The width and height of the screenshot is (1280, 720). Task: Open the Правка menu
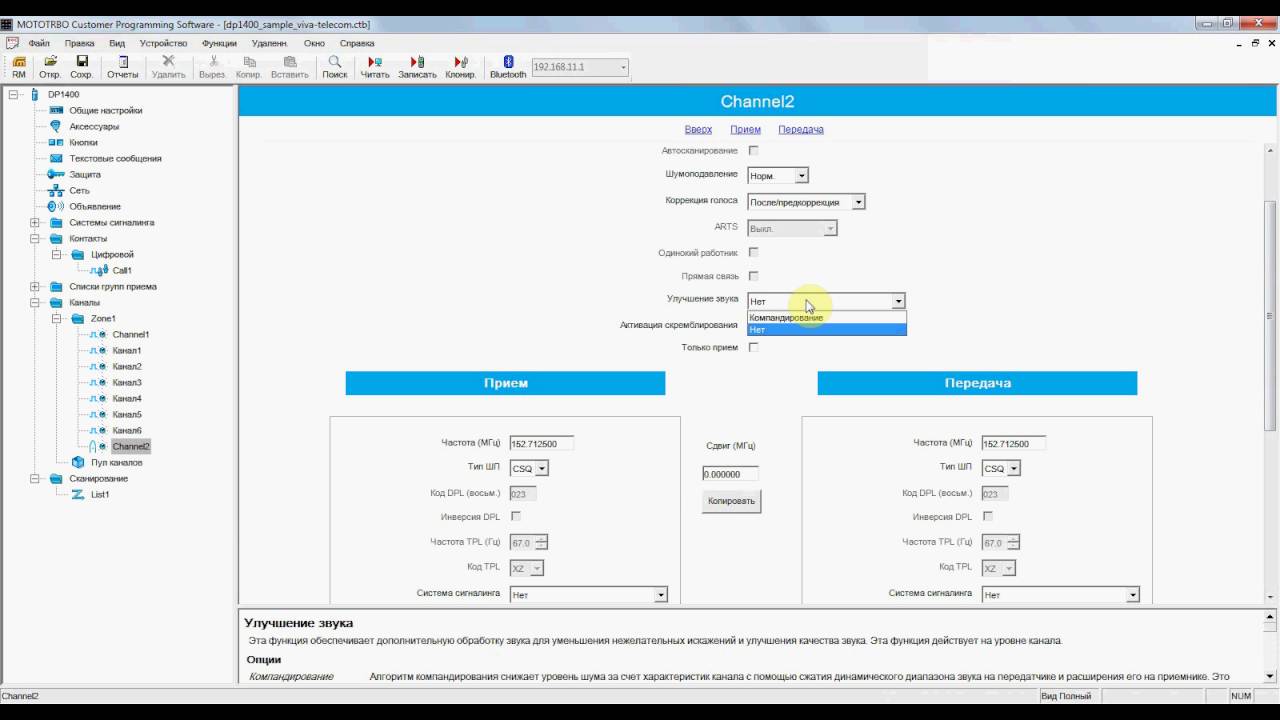[x=80, y=43]
